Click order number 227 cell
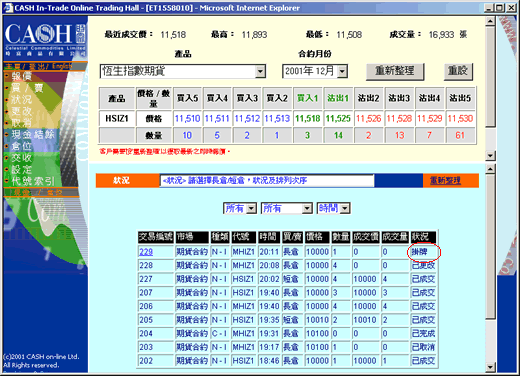Image resolution: width=520 pixels, height=376 pixels. pos(156,279)
